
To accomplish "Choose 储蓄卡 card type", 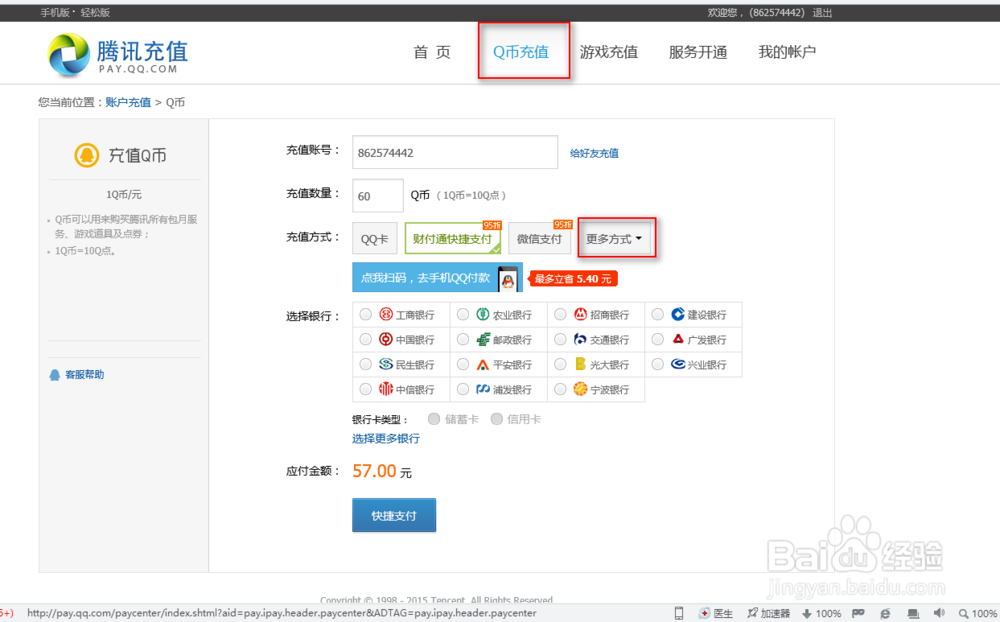I will click(x=434, y=418).
